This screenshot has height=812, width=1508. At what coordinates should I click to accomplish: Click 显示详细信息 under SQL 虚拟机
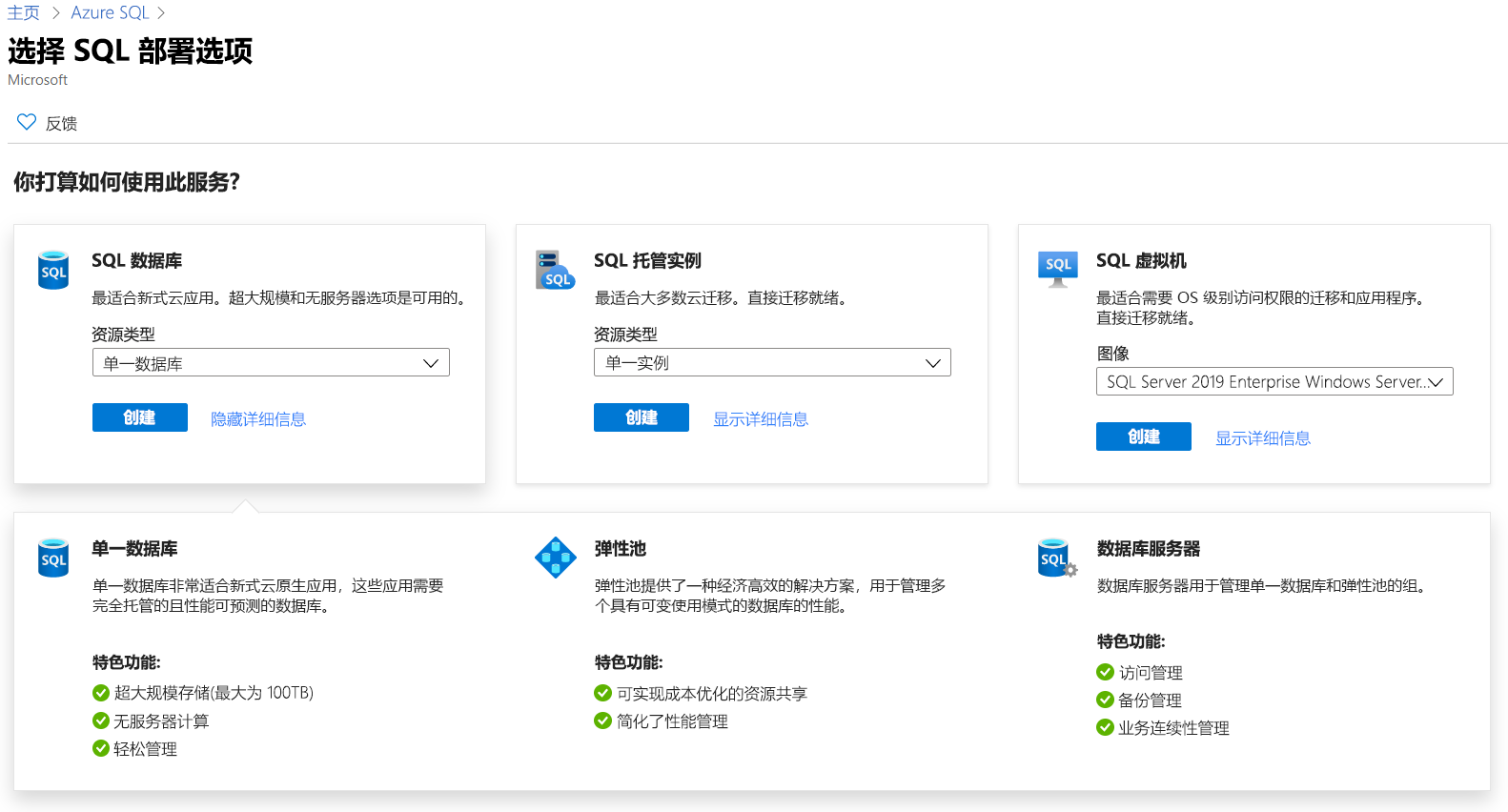[x=1263, y=438]
